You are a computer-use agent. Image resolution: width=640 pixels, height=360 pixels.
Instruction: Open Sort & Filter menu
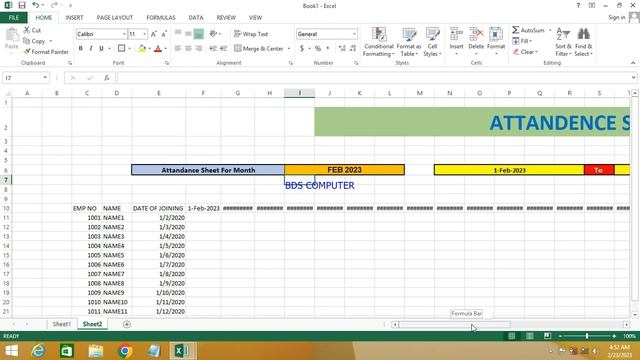[x=563, y=42]
